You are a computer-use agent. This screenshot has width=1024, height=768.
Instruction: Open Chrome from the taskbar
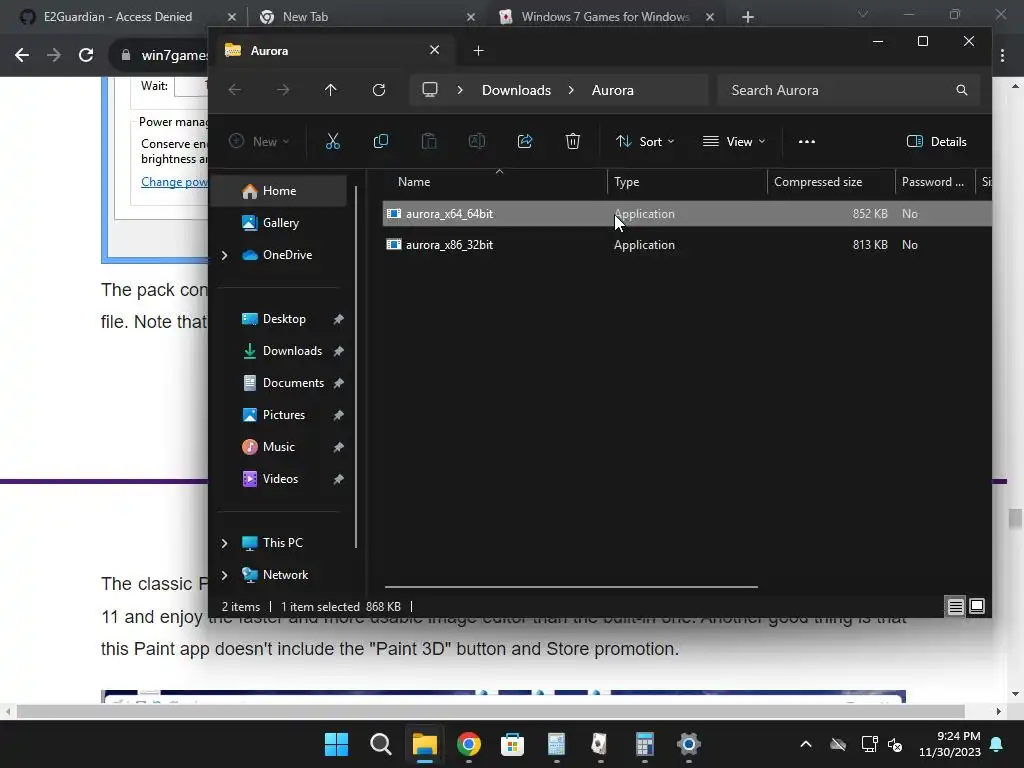click(468, 744)
